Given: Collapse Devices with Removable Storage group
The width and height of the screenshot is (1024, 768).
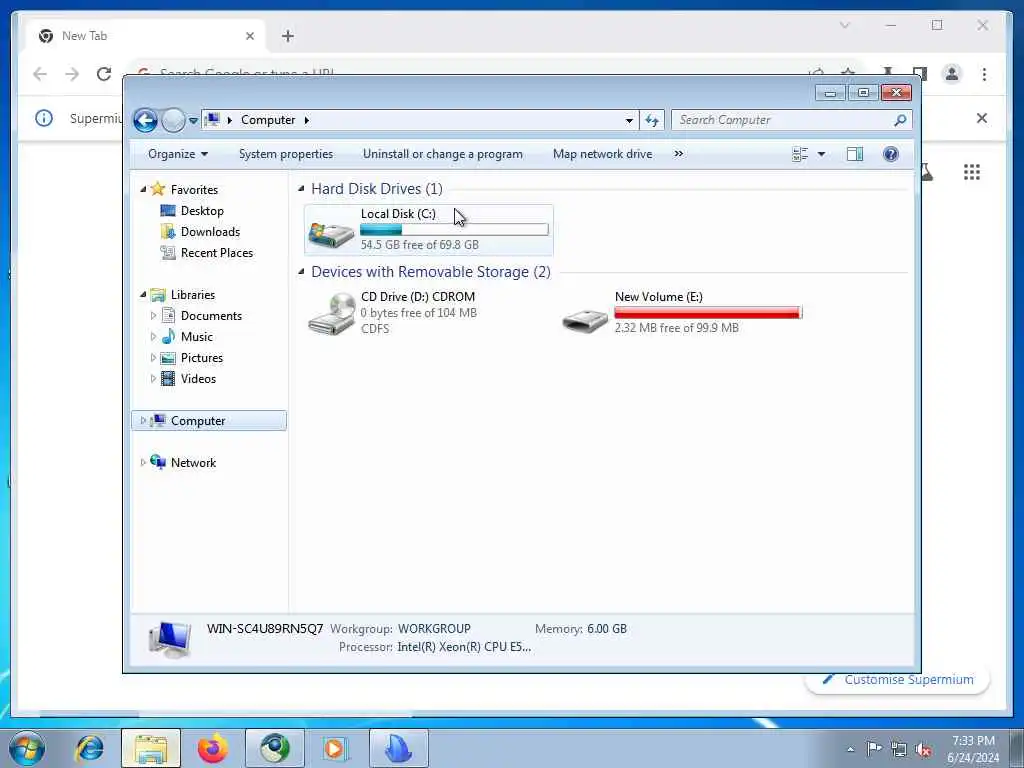Looking at the screenshot, I should [301, 272].
